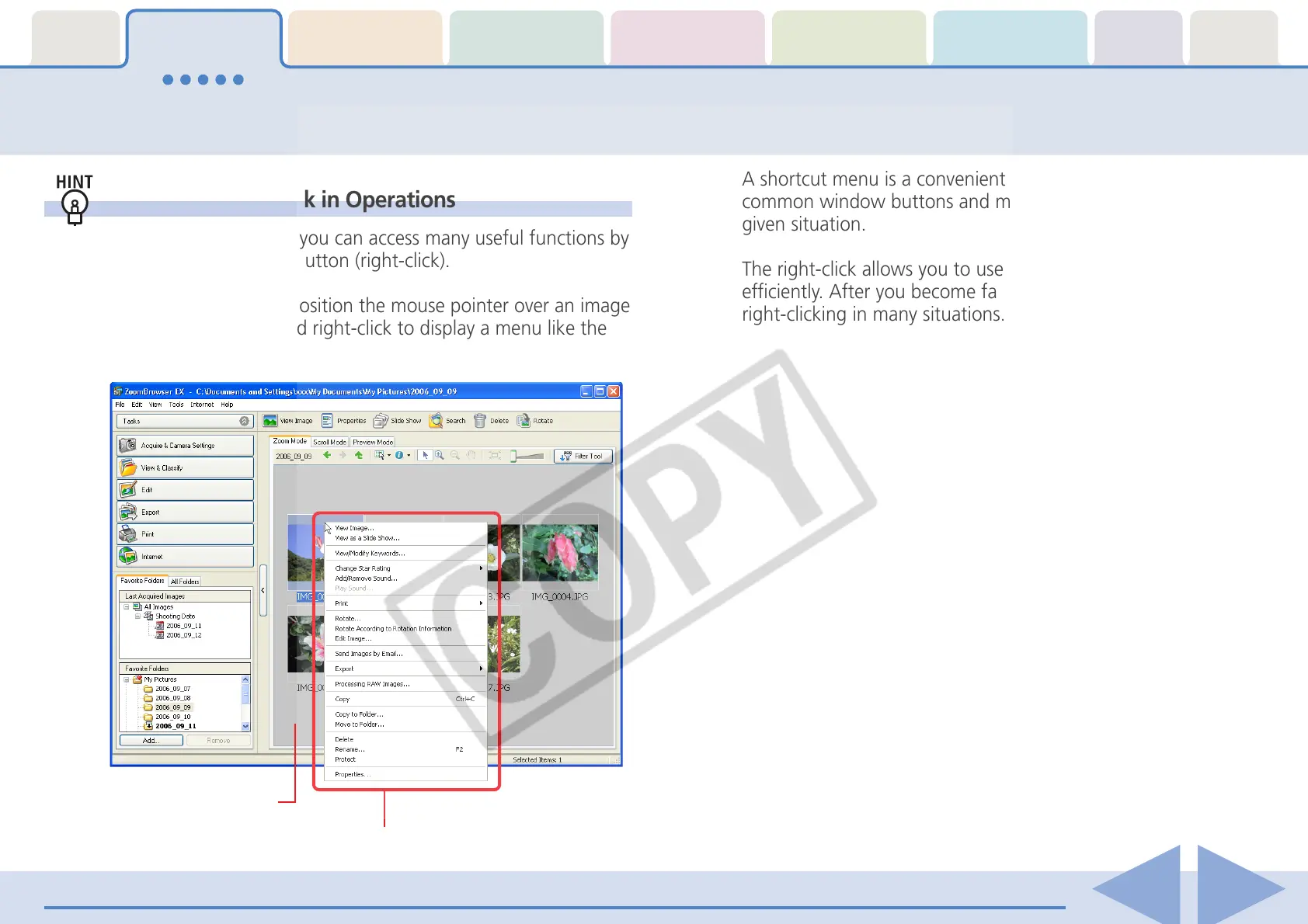1308x924 pixels.
Task: Click the View & Classify folder icon
Action: (x=128, y=467)
